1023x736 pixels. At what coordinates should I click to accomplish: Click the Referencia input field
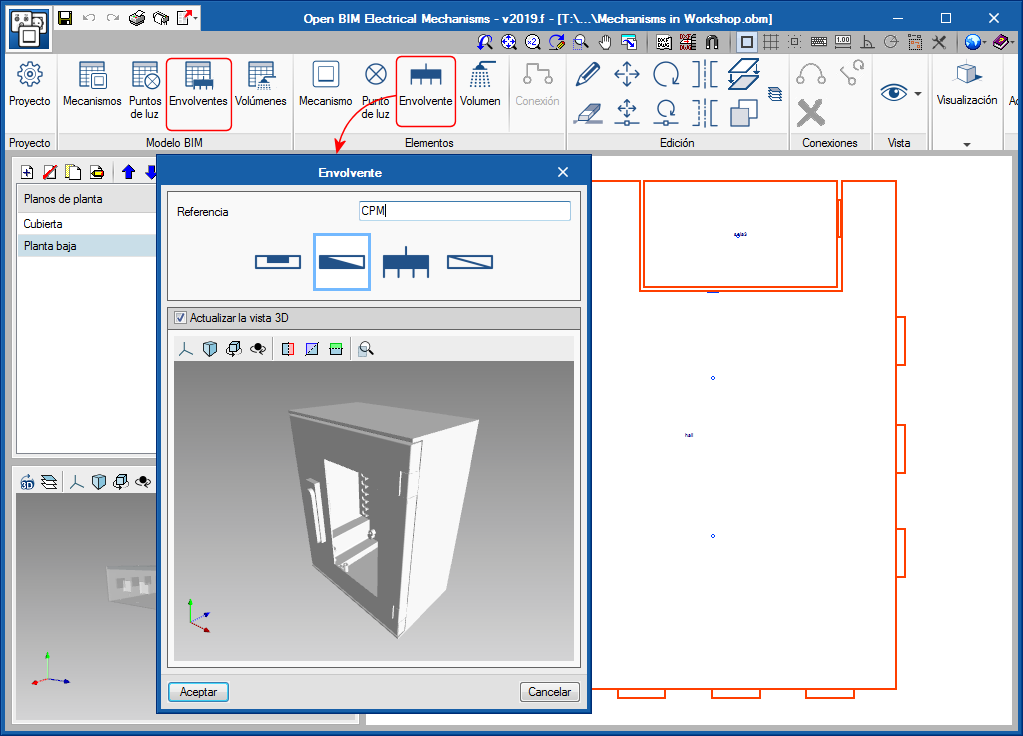pos(465,211)
